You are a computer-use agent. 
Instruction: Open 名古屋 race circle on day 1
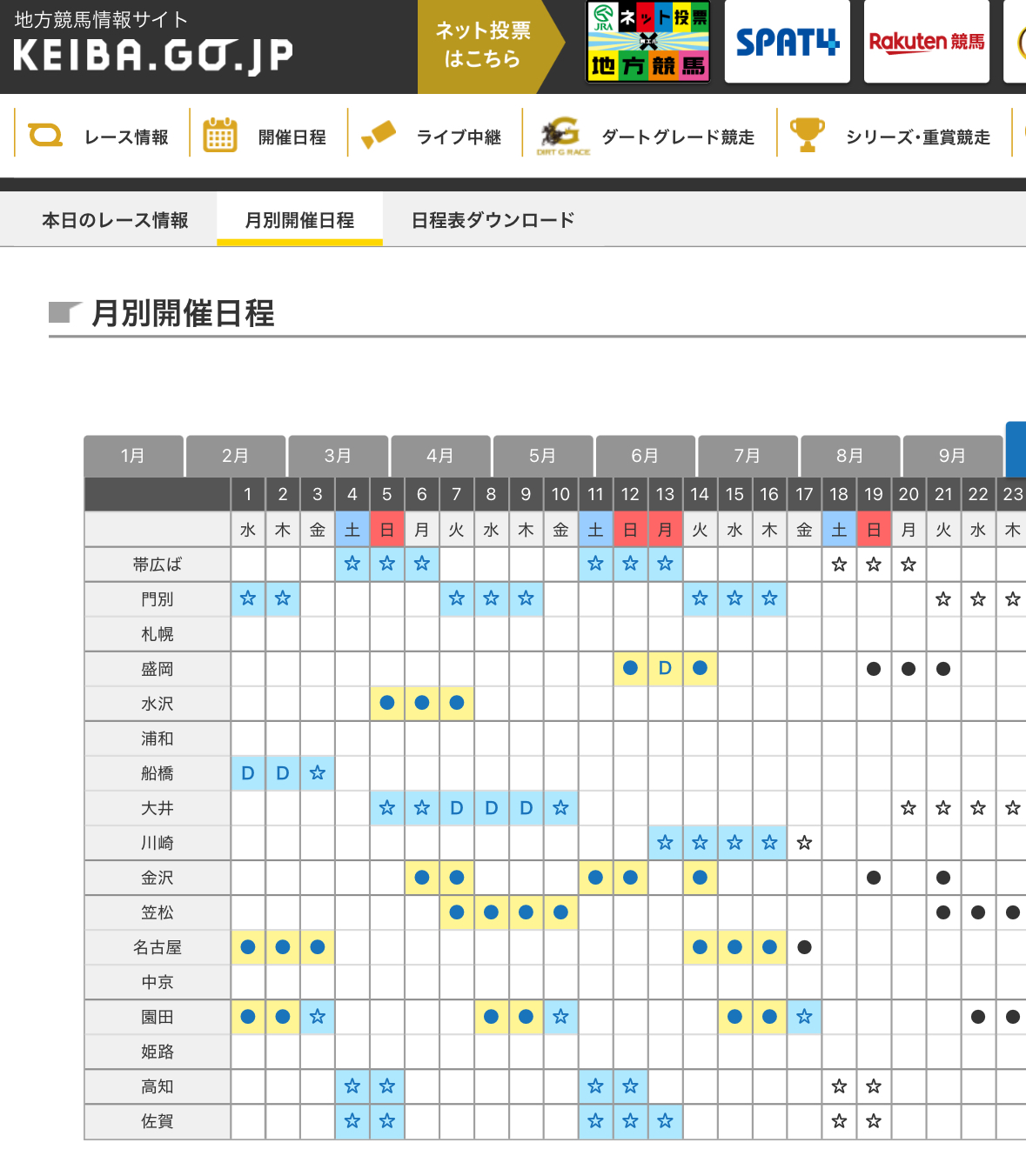tap(248, 947)
